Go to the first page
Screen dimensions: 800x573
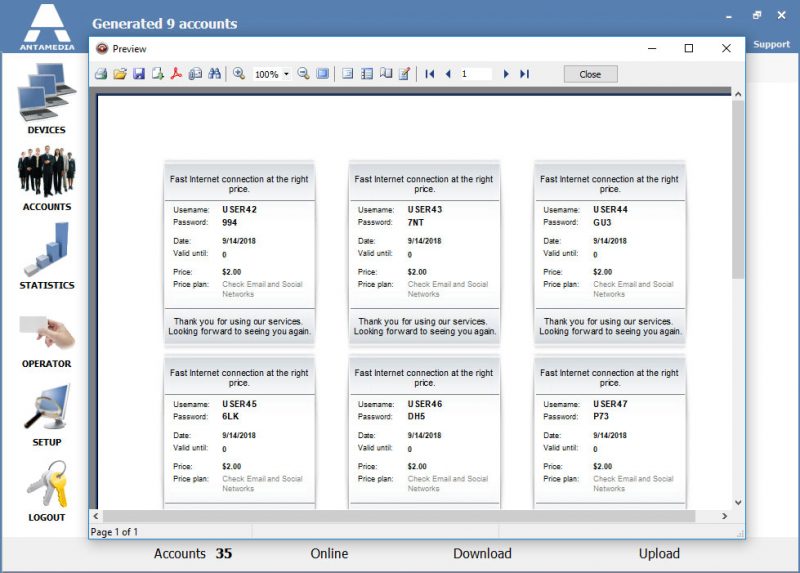(x=430, y=74)
